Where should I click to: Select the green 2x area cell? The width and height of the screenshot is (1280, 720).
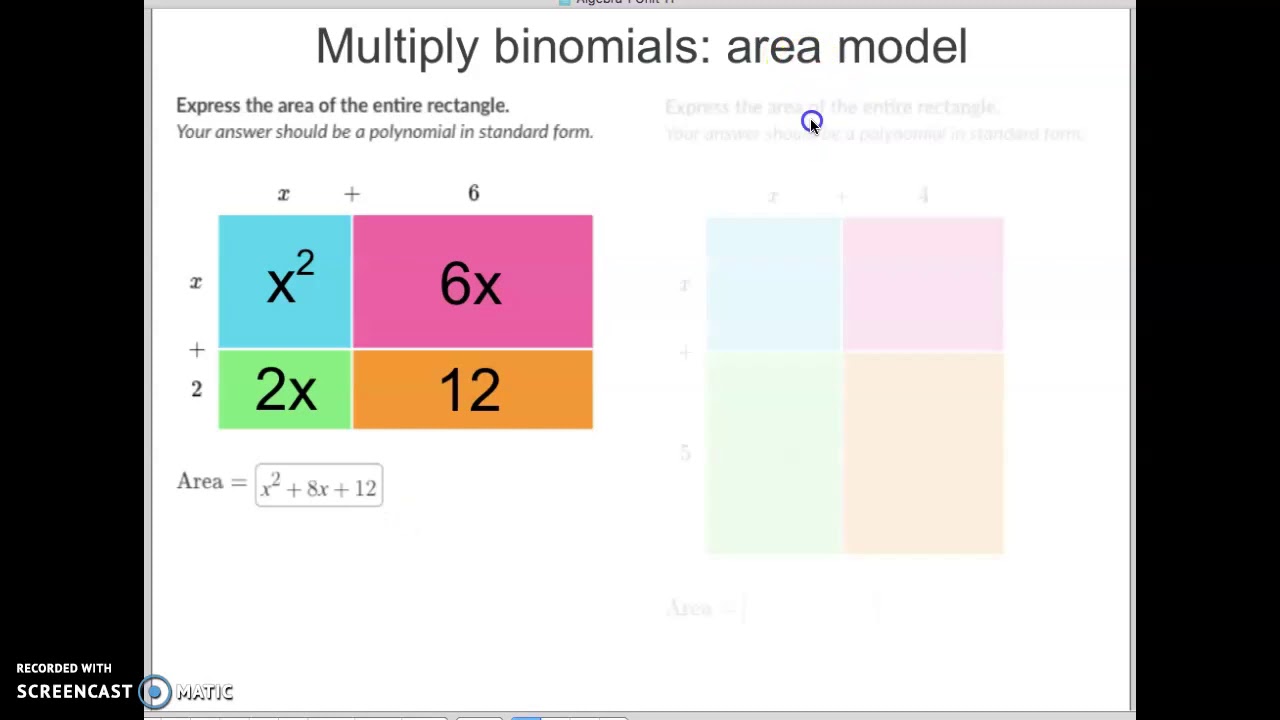285,389
